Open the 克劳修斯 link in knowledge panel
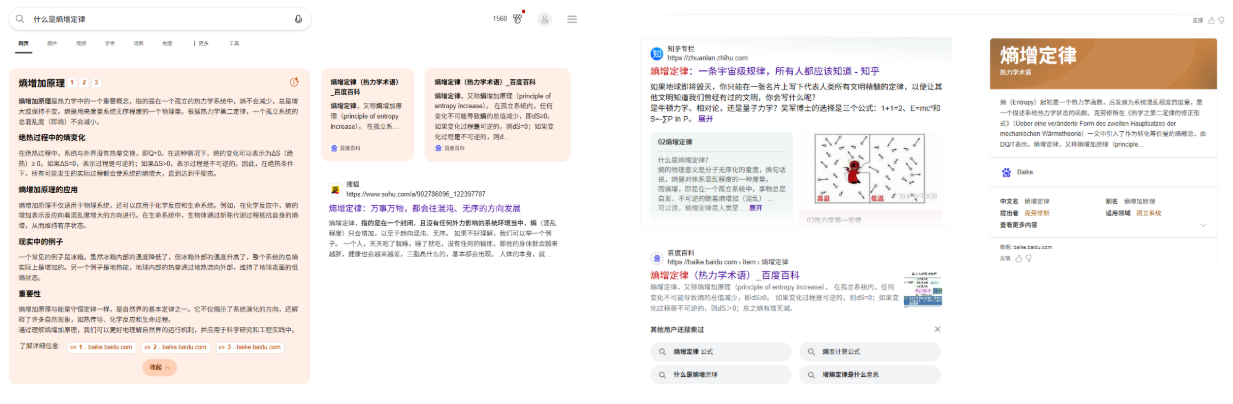The width and height of the screenshot is (1233, 404). click(x=1038, y=213)
